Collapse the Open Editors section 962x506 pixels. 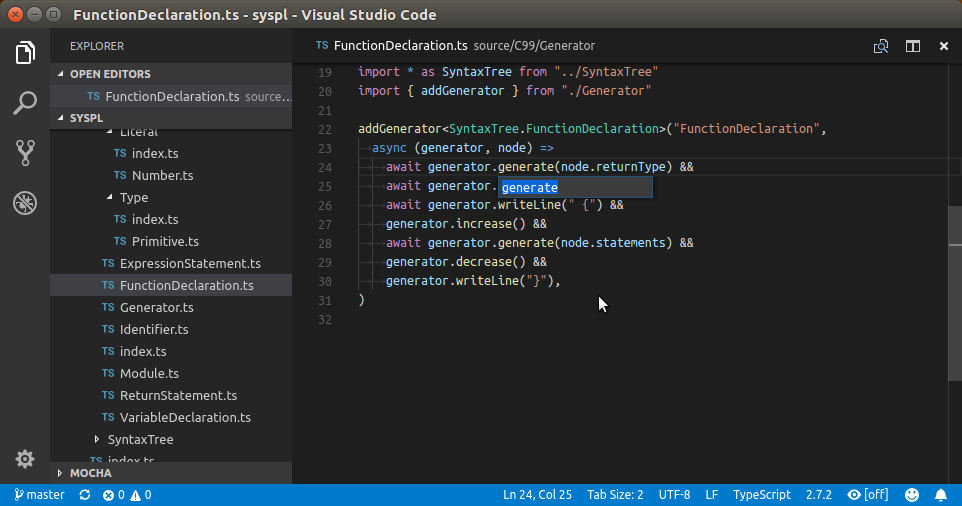tap(110, 74)
